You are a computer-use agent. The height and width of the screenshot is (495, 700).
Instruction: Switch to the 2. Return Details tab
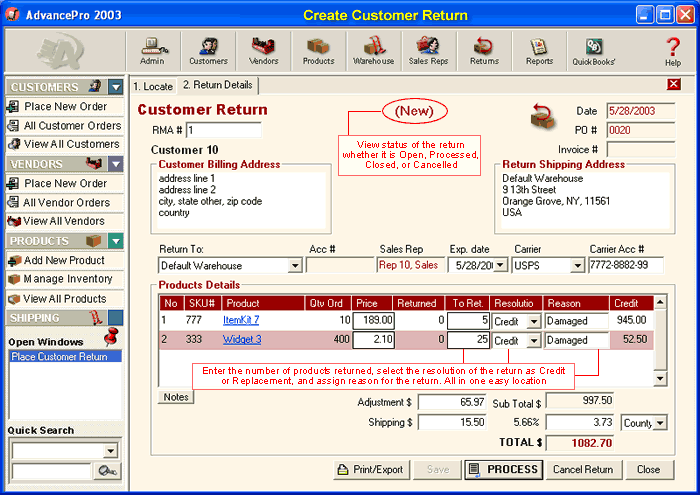pyautogui.click(x=218, y=85)
